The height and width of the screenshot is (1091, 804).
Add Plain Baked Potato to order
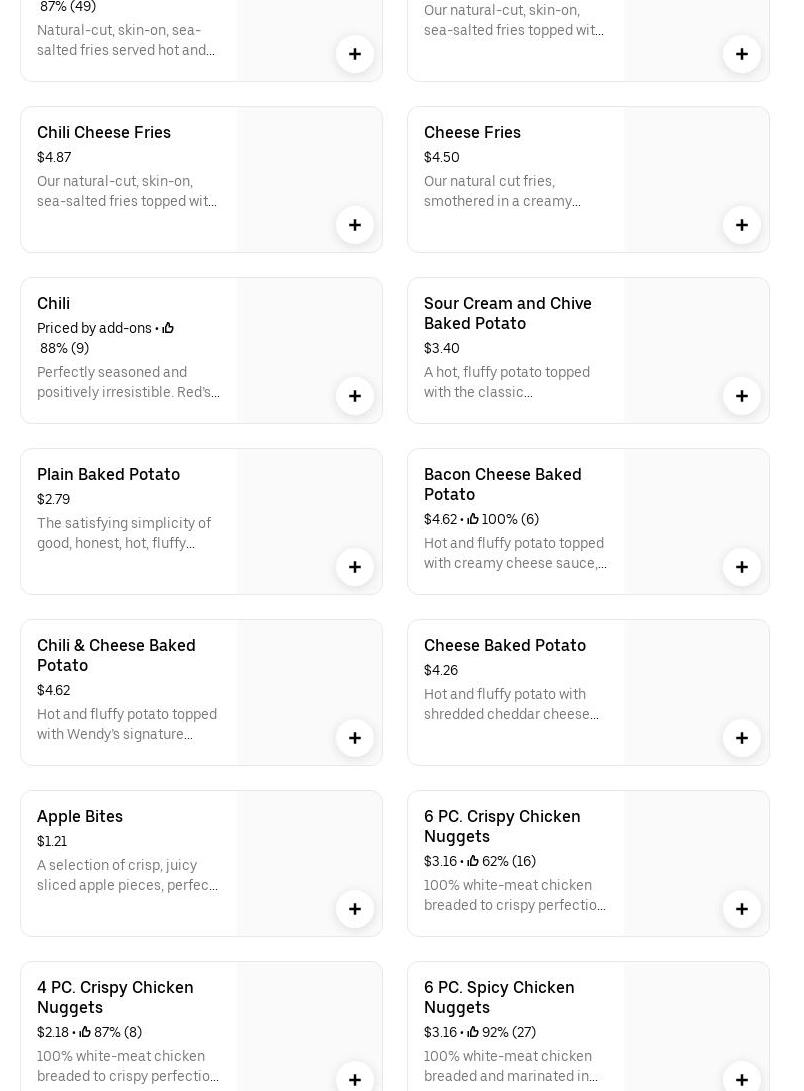click(355, 567)
